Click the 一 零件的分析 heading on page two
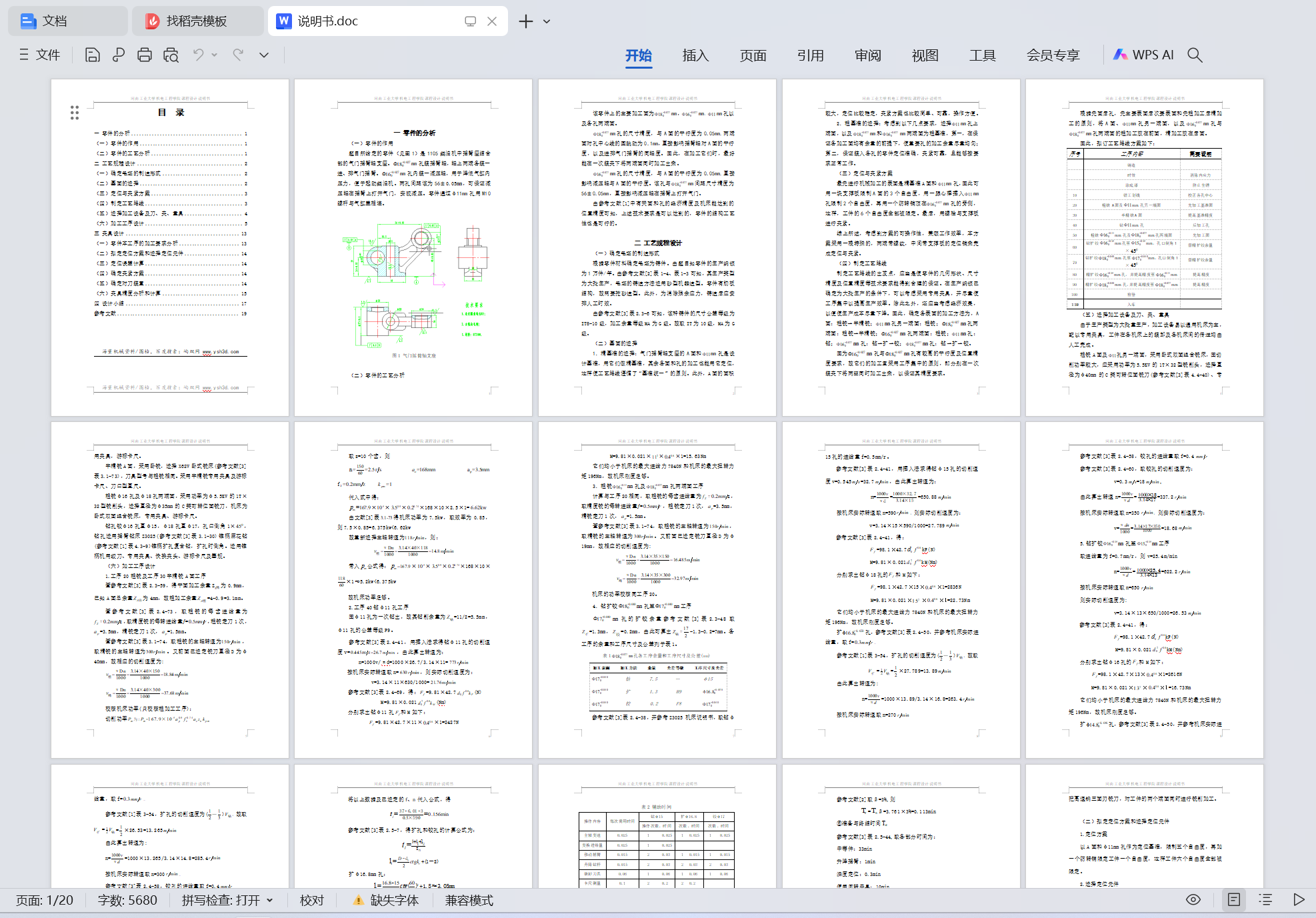This screenshot has width=1316, height=918. (x=414, y=133)
